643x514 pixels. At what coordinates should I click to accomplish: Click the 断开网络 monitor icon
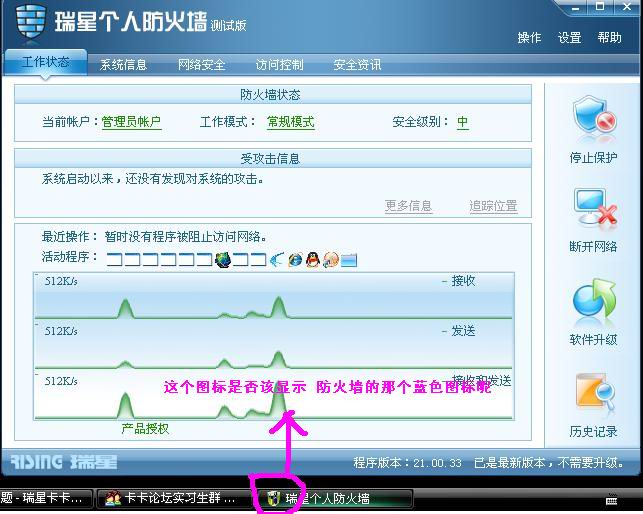(595, 208)
